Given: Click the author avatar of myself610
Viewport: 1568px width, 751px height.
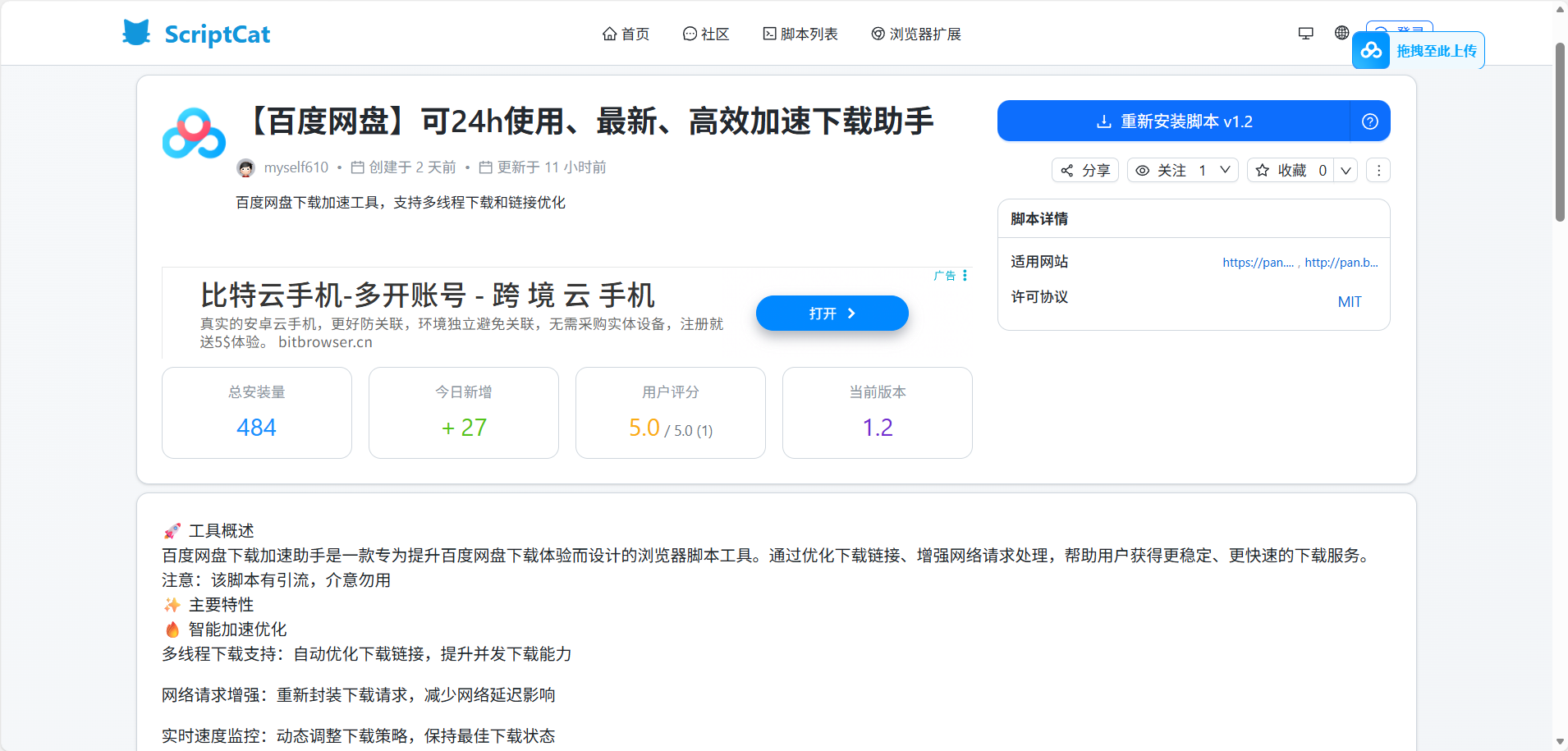Looking at the screenshot, I should point(245,168).
